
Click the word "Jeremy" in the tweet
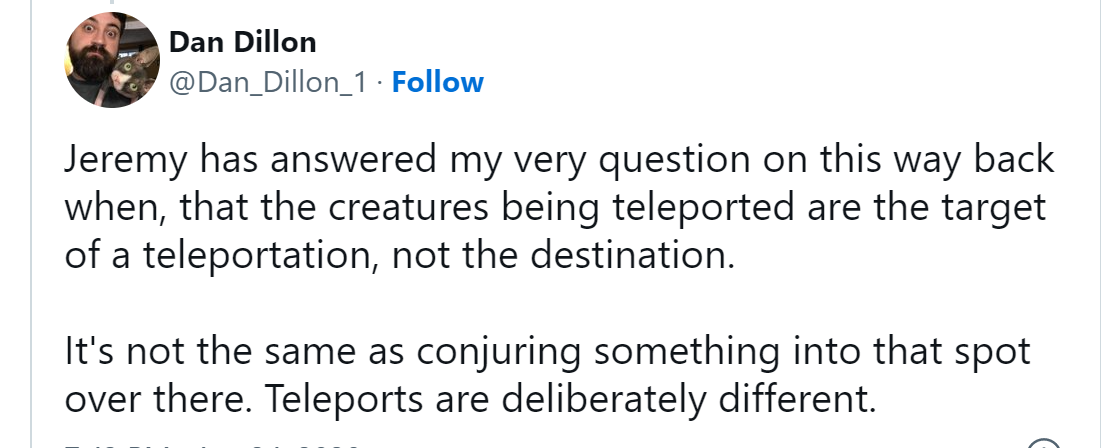tap(126, 161)
